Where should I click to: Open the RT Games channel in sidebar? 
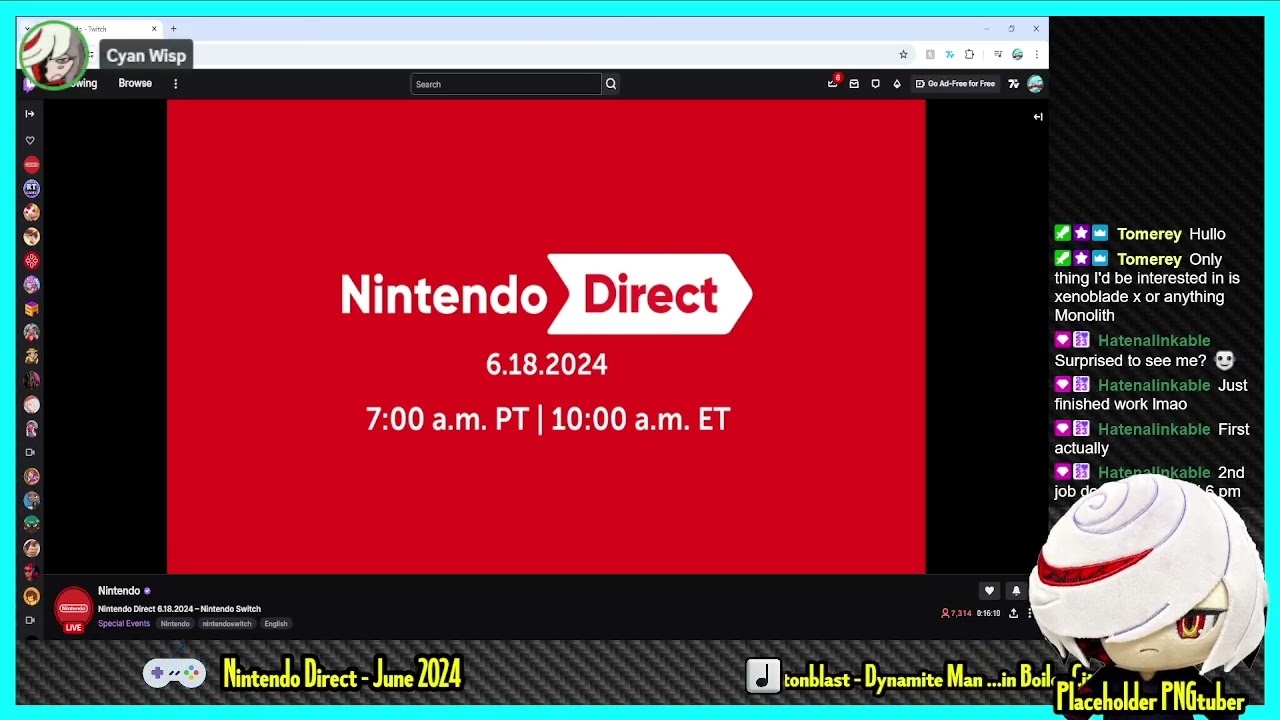[31, 188]
